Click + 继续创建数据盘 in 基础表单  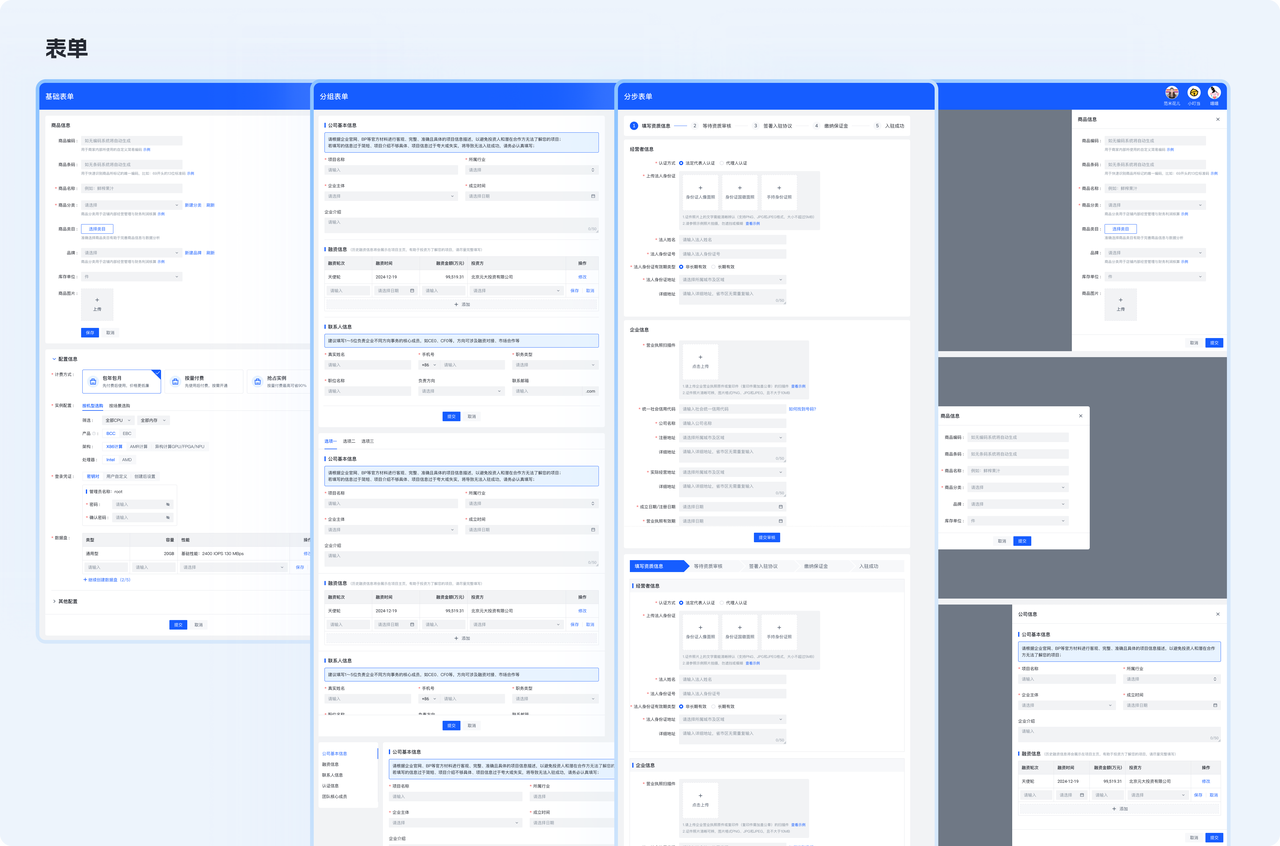click(x=107, y=580)
